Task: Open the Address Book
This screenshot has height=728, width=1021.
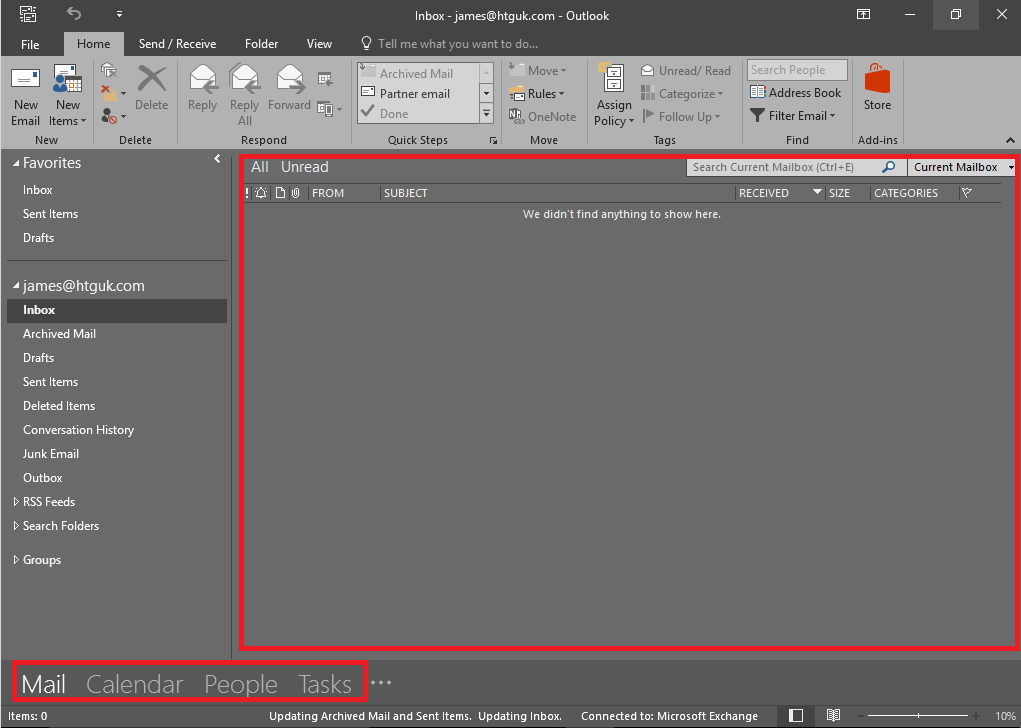Action: coord(796,92)
